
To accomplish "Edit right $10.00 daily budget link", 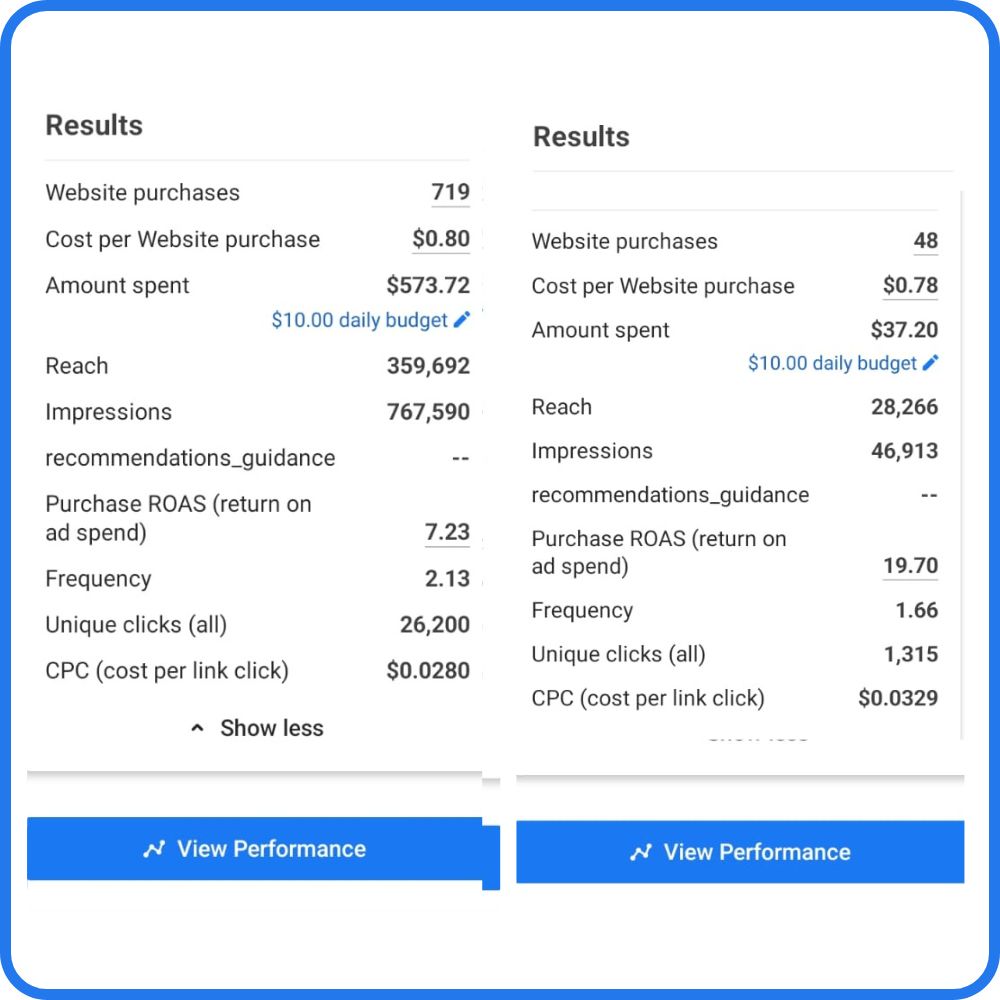I will (832, 363).
